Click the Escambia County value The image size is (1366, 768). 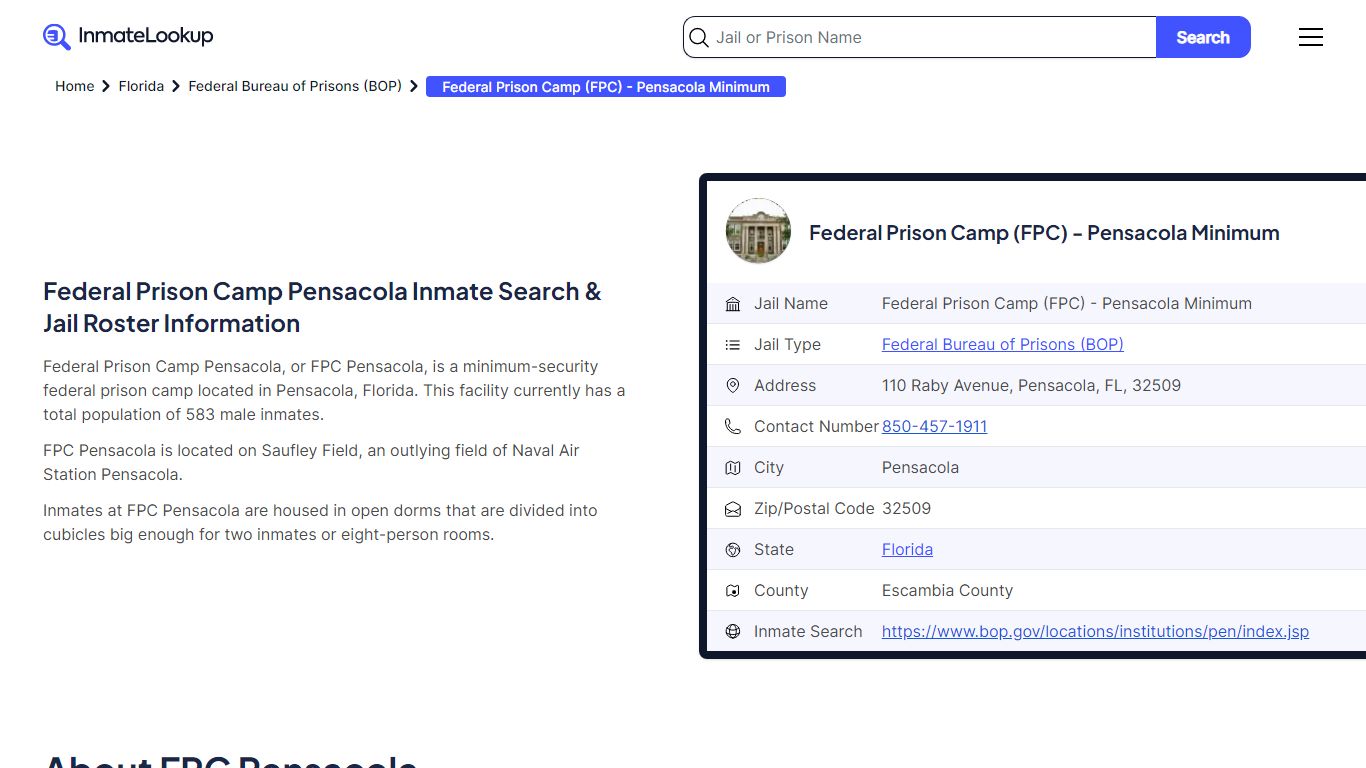[947, 591]
